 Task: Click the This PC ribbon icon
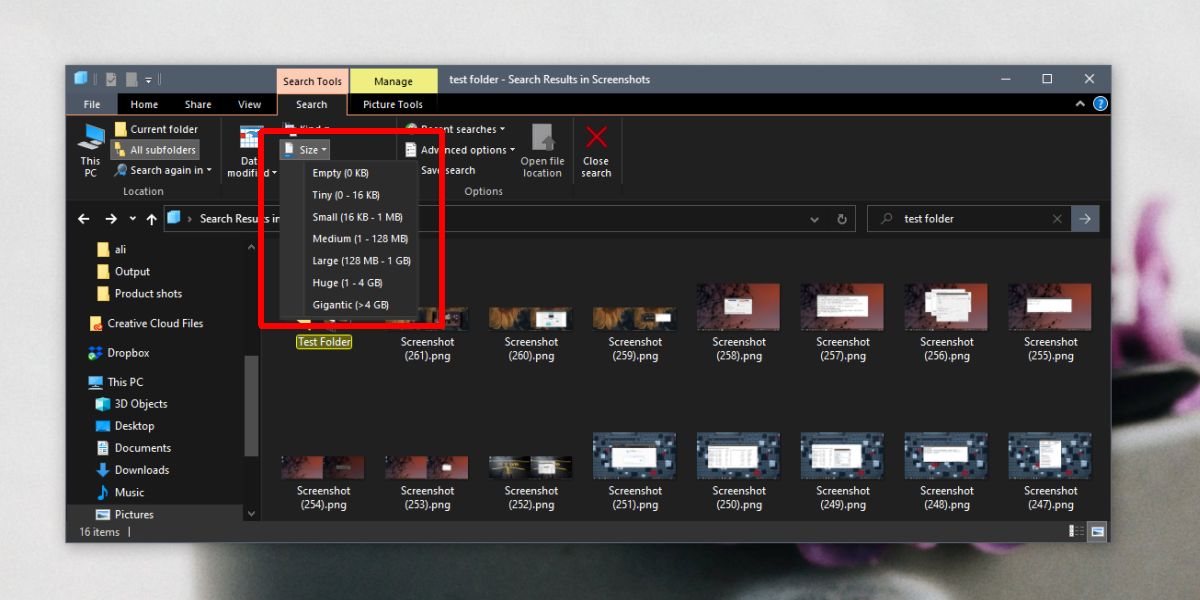point(91,150)
